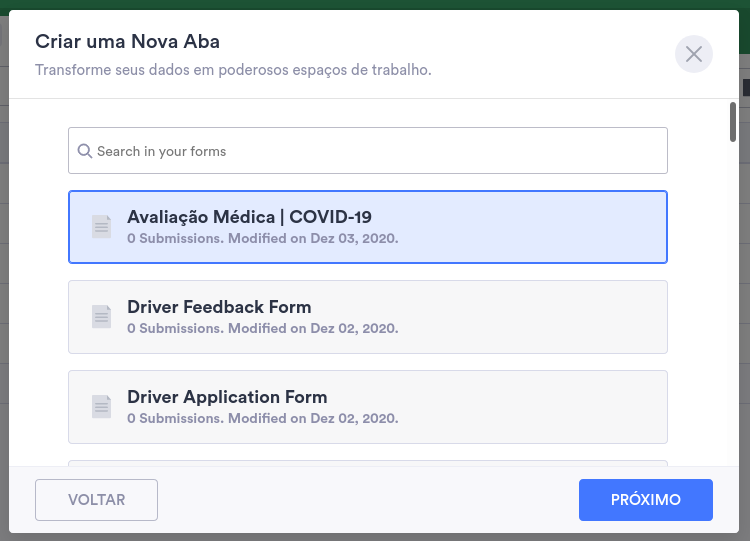Select the partially visible fourth form card
Image resolution: width=750 pixels, height=541 pixels.
pos(367,463)
